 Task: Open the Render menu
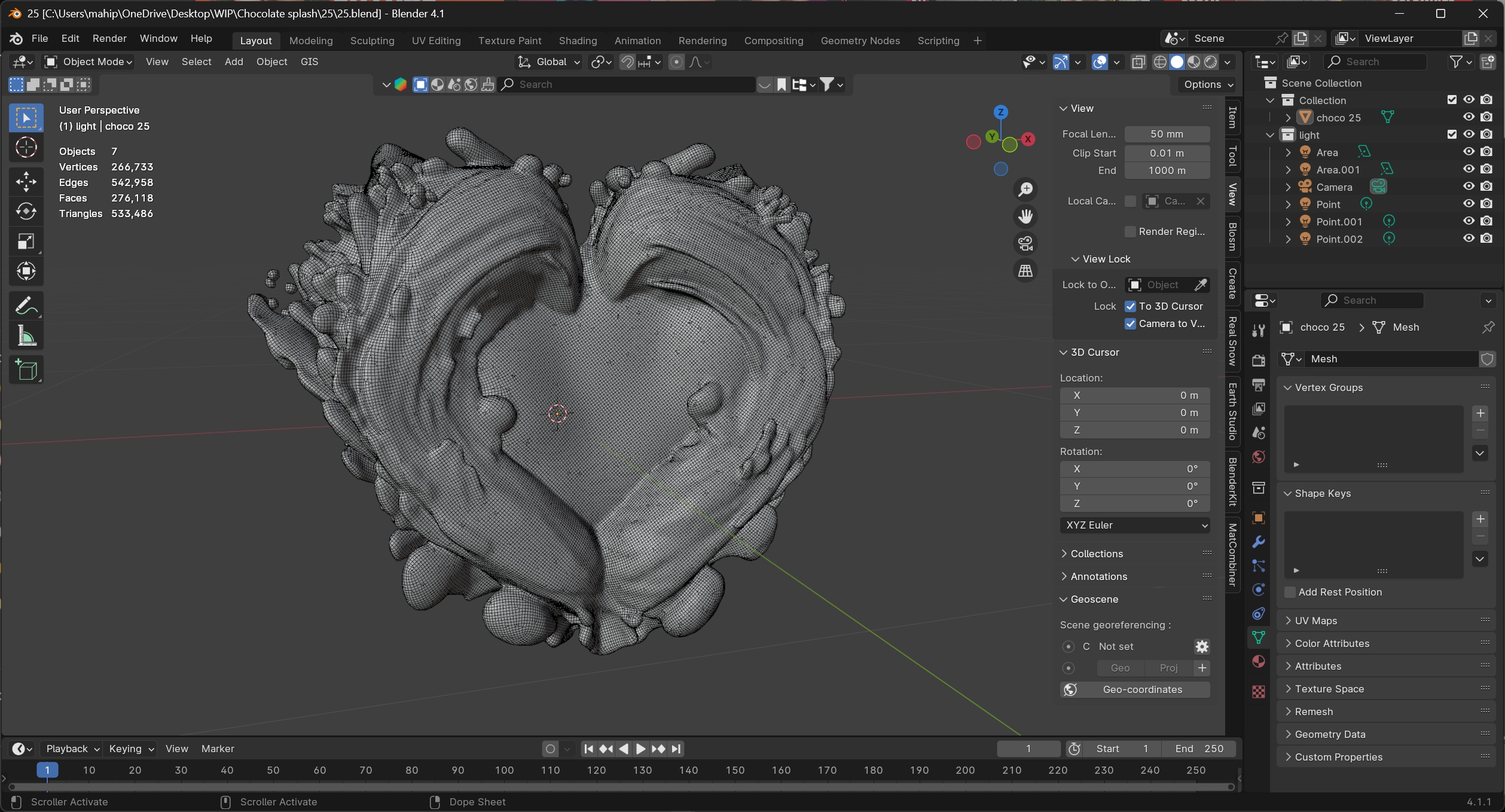click(109, 38)
